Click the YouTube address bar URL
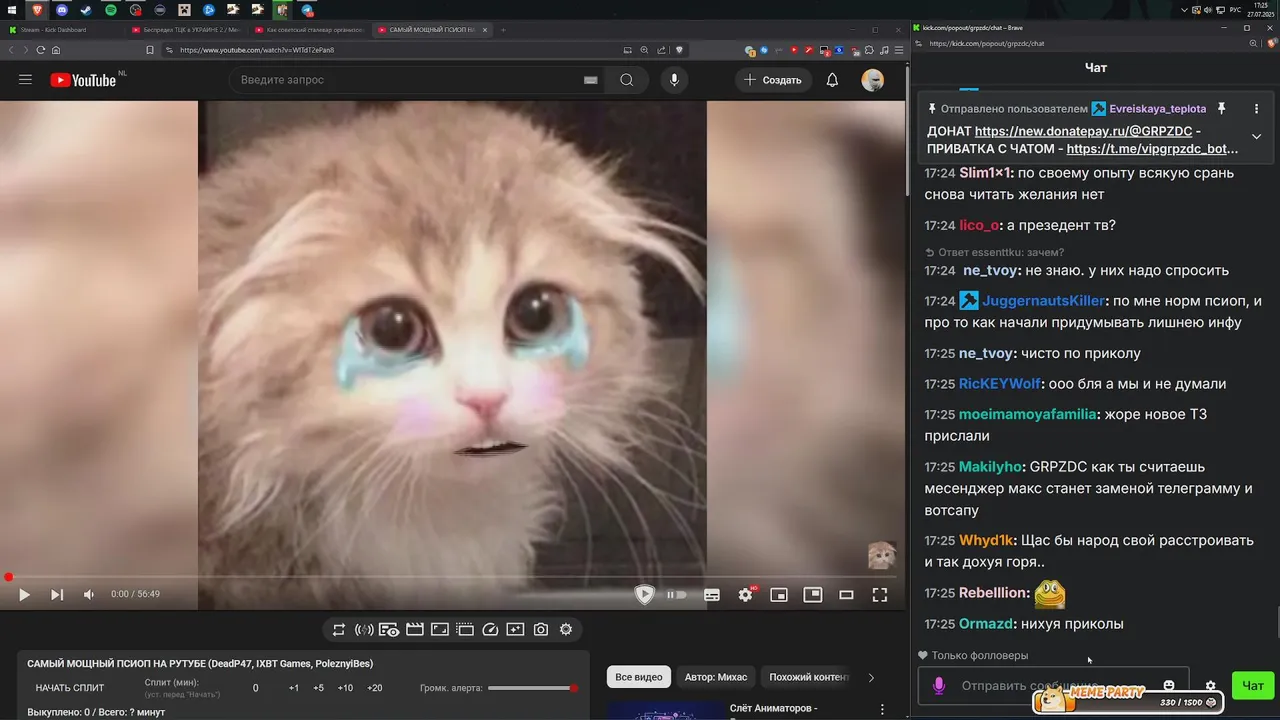 click(x=257, y=50)
